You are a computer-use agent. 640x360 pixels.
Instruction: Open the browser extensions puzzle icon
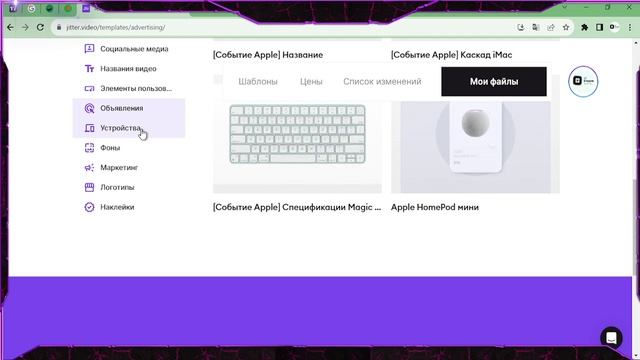pyautogui.click(x=584, y=27)
